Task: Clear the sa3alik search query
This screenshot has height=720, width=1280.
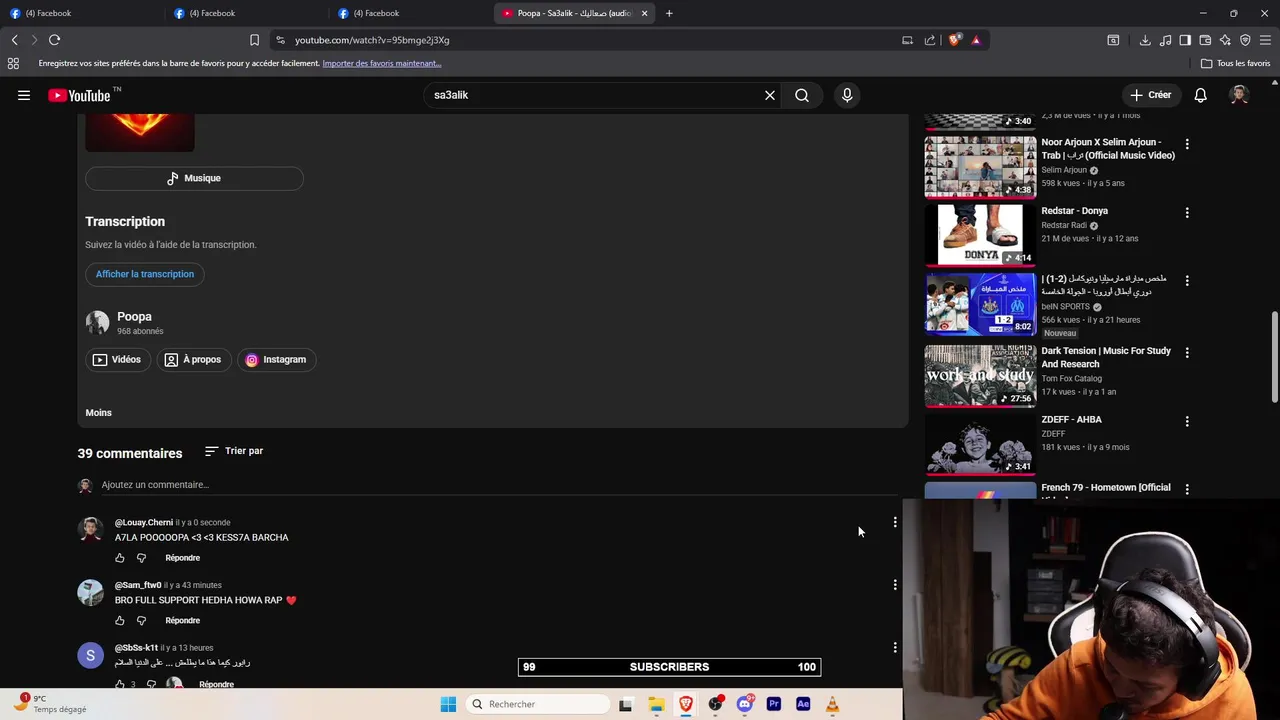Action: point(770,95)
